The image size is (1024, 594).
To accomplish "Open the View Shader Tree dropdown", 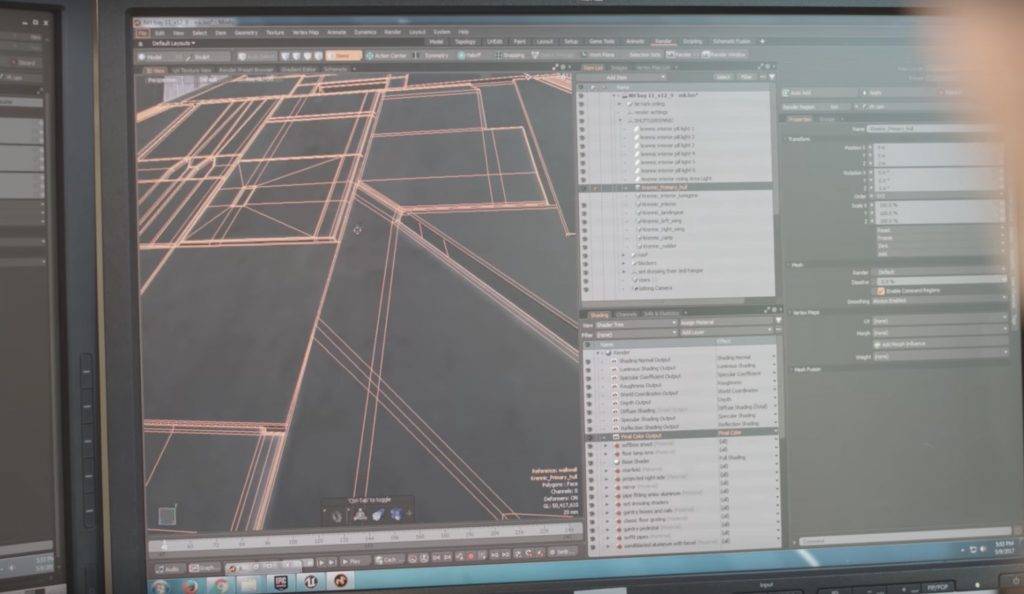I will (635, 324).
